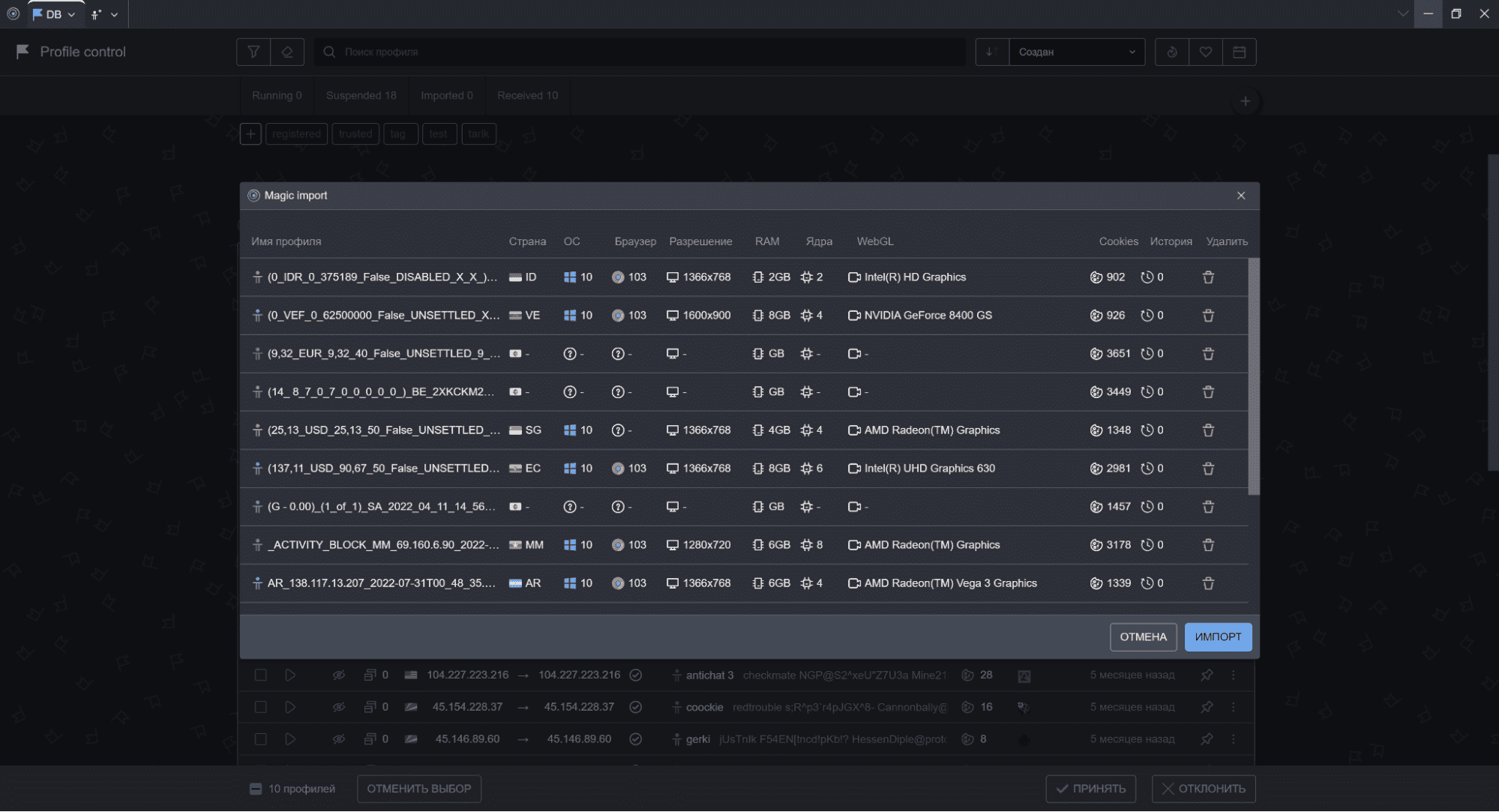The image size is (1499, 812).
Task: Open the Создан sort dropdown
Action: coord(1077,52)
